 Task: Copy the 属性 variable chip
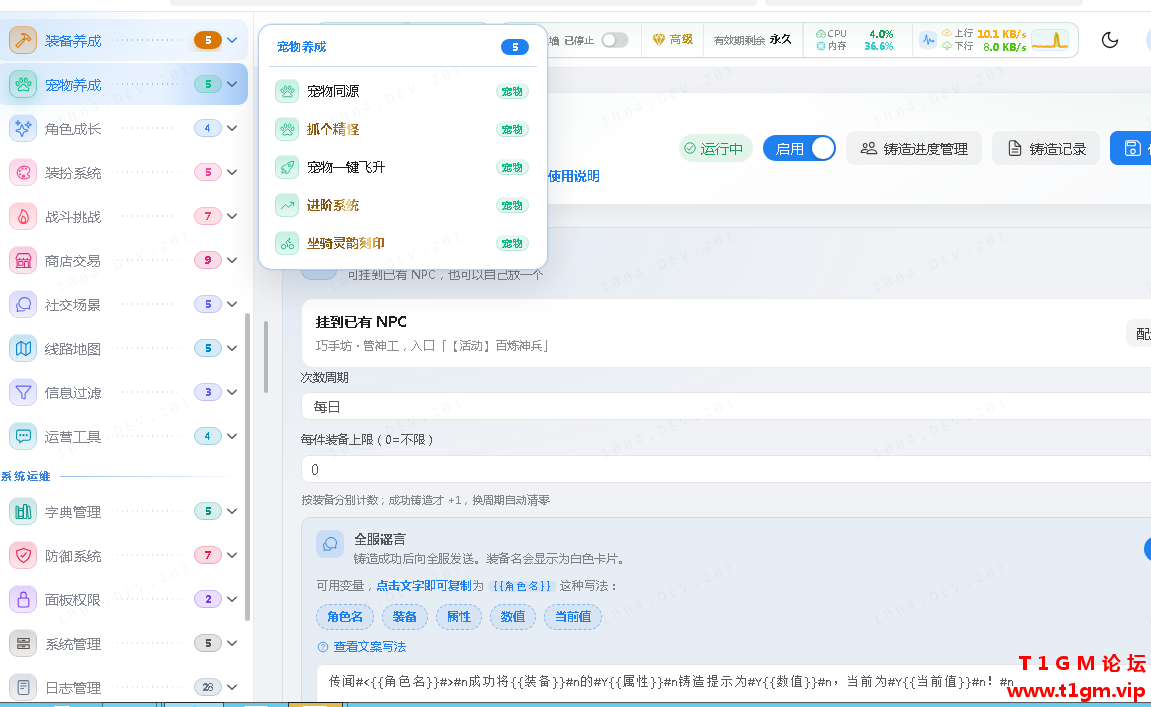pos(459,617)
